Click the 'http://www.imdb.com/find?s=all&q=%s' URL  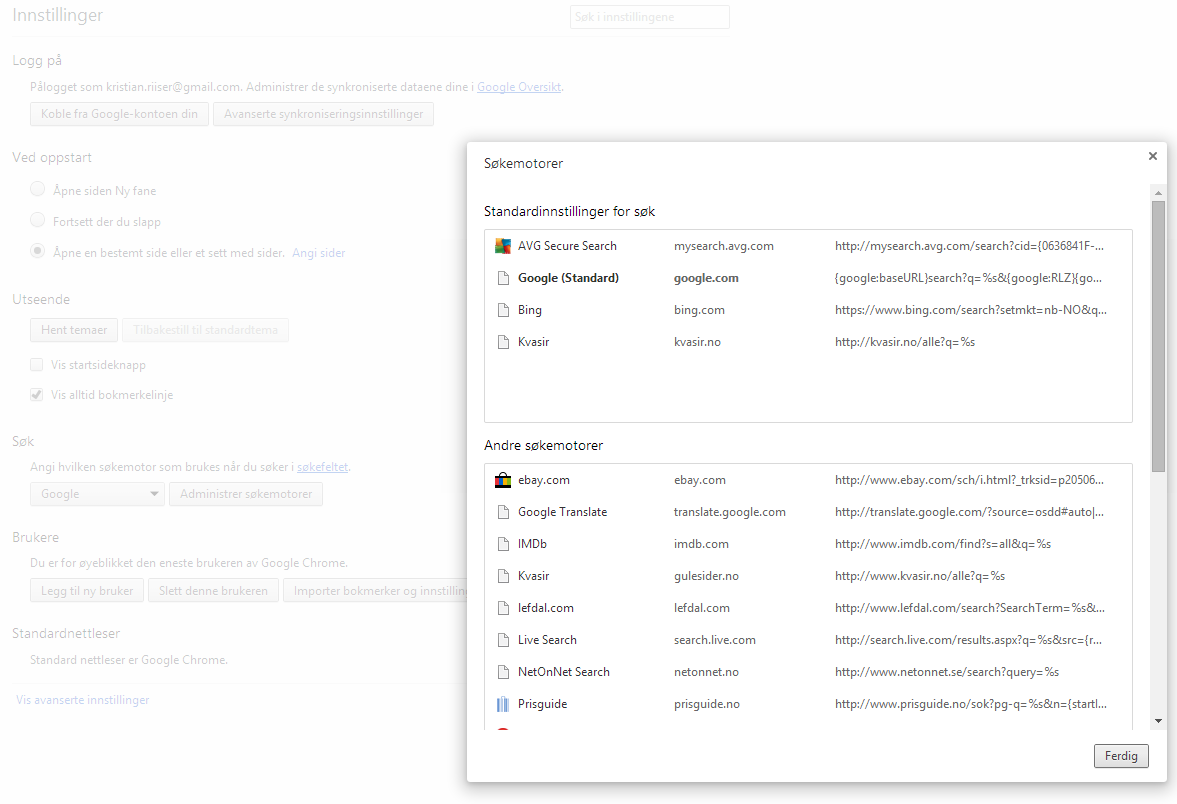pos(943,544)
